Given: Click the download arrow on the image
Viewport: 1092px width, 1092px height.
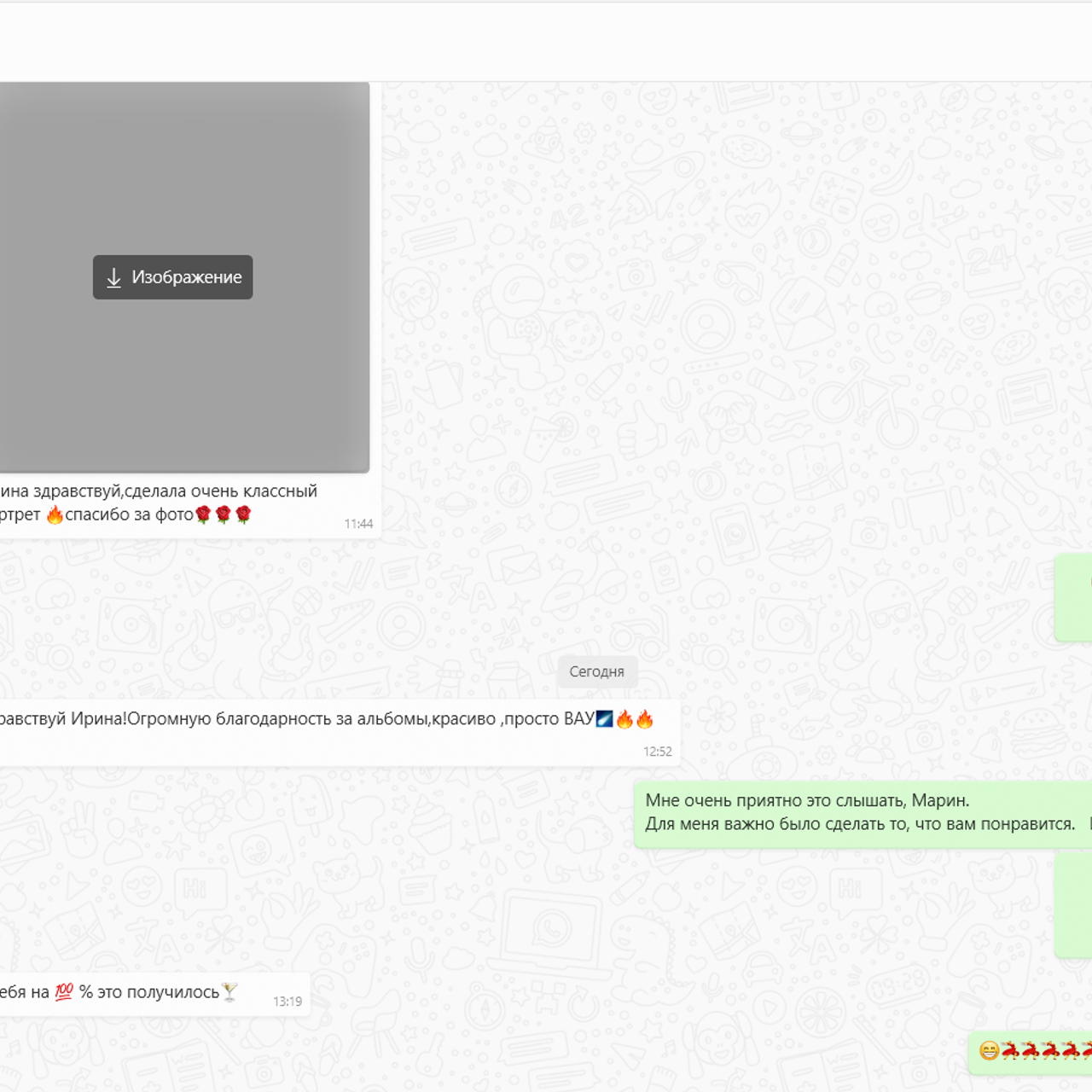Looking at the screenshot, I should click(x=113, y=278).
